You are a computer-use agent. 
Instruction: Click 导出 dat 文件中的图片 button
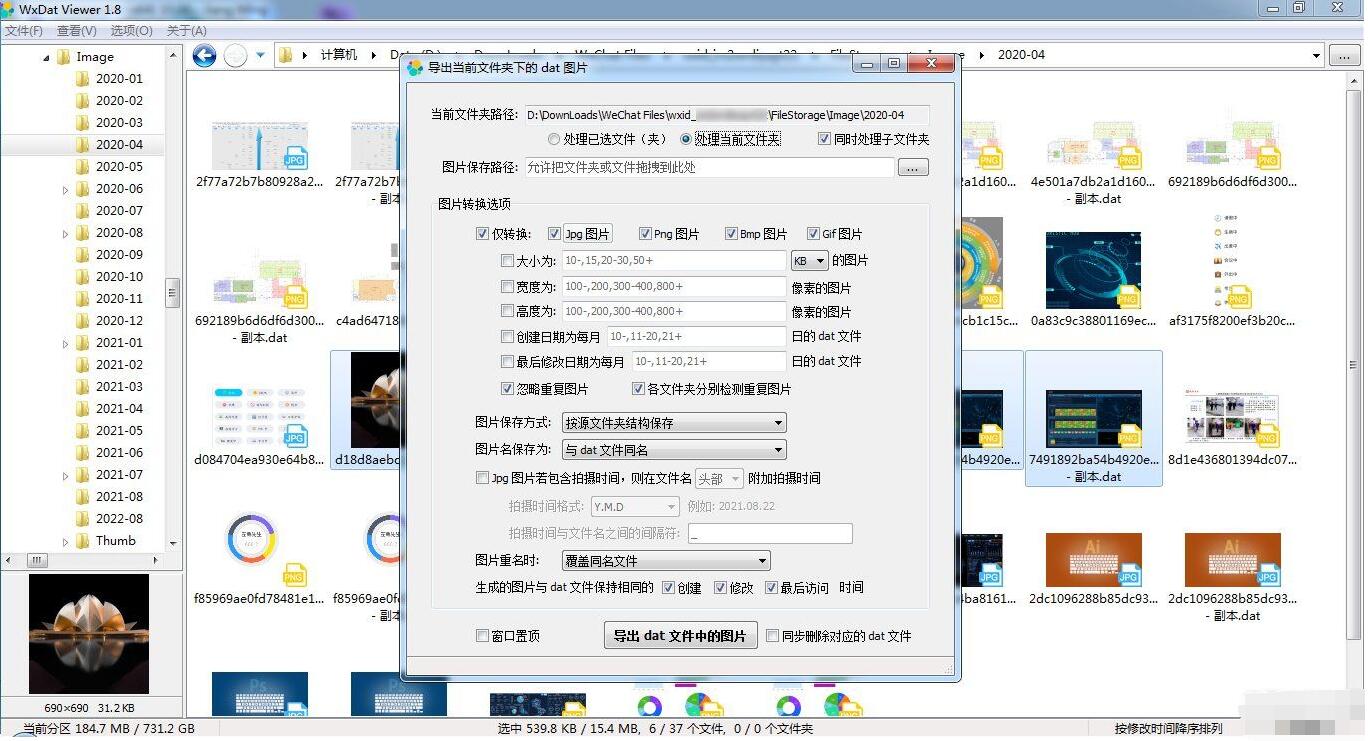click(x=679, y=636)
